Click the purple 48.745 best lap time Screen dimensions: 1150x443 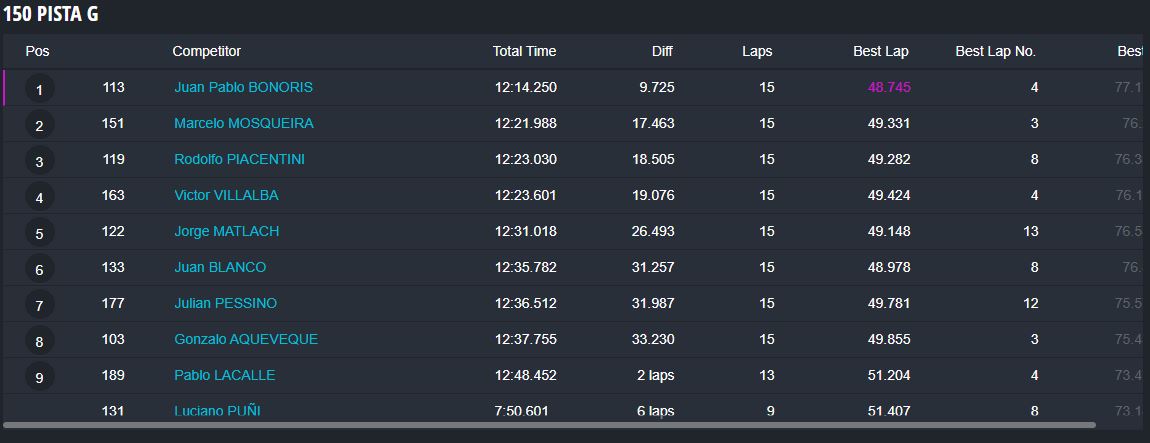[x=889, y=87]
